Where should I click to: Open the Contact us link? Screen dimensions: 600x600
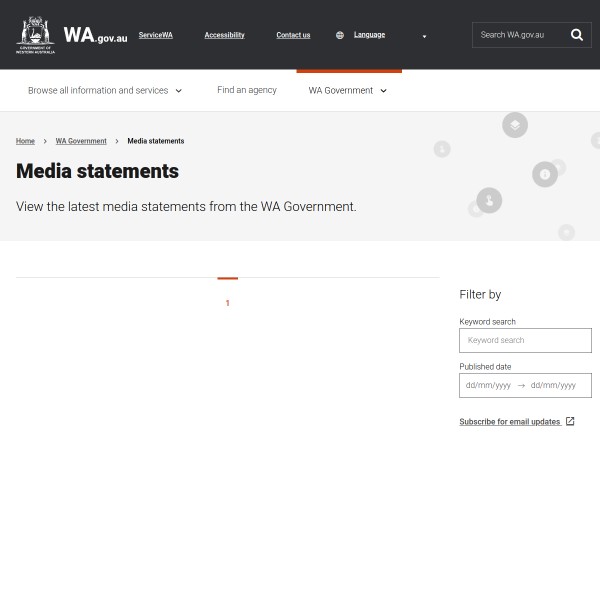click(293, 35)
